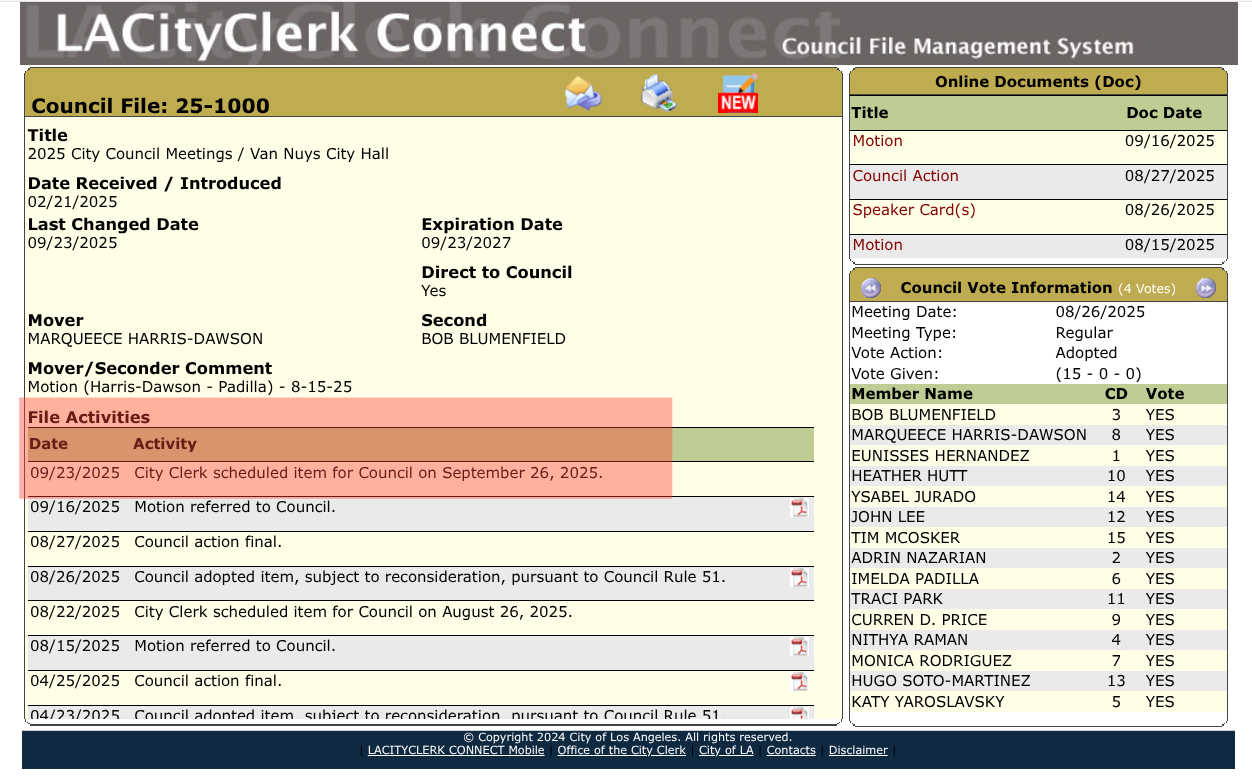
Task: Select KATY YAROSLAVSKY vote row
Action: point(1038,702)
